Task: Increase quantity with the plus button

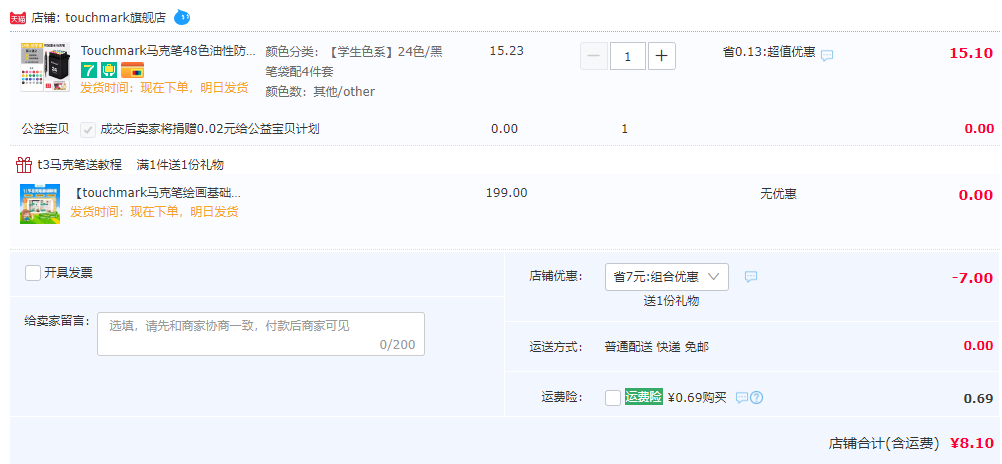Action: click(662, 56)
